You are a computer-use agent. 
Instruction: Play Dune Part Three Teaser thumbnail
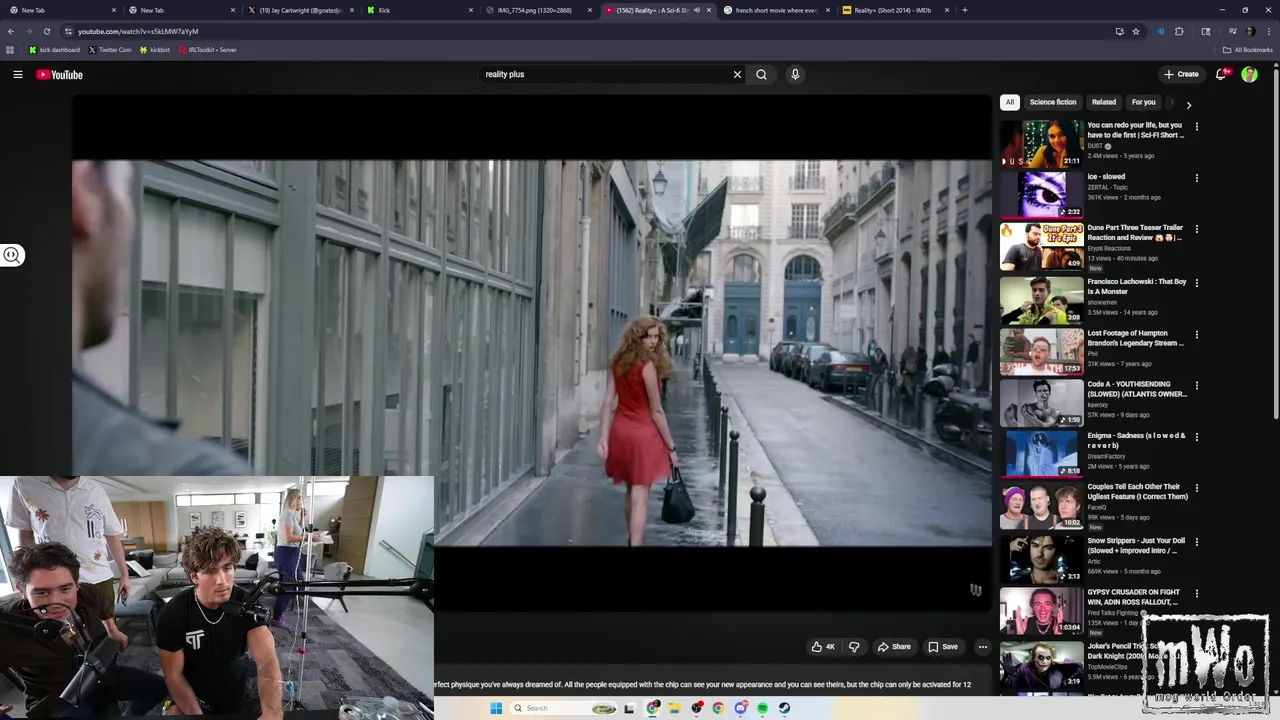(1041, 246)
